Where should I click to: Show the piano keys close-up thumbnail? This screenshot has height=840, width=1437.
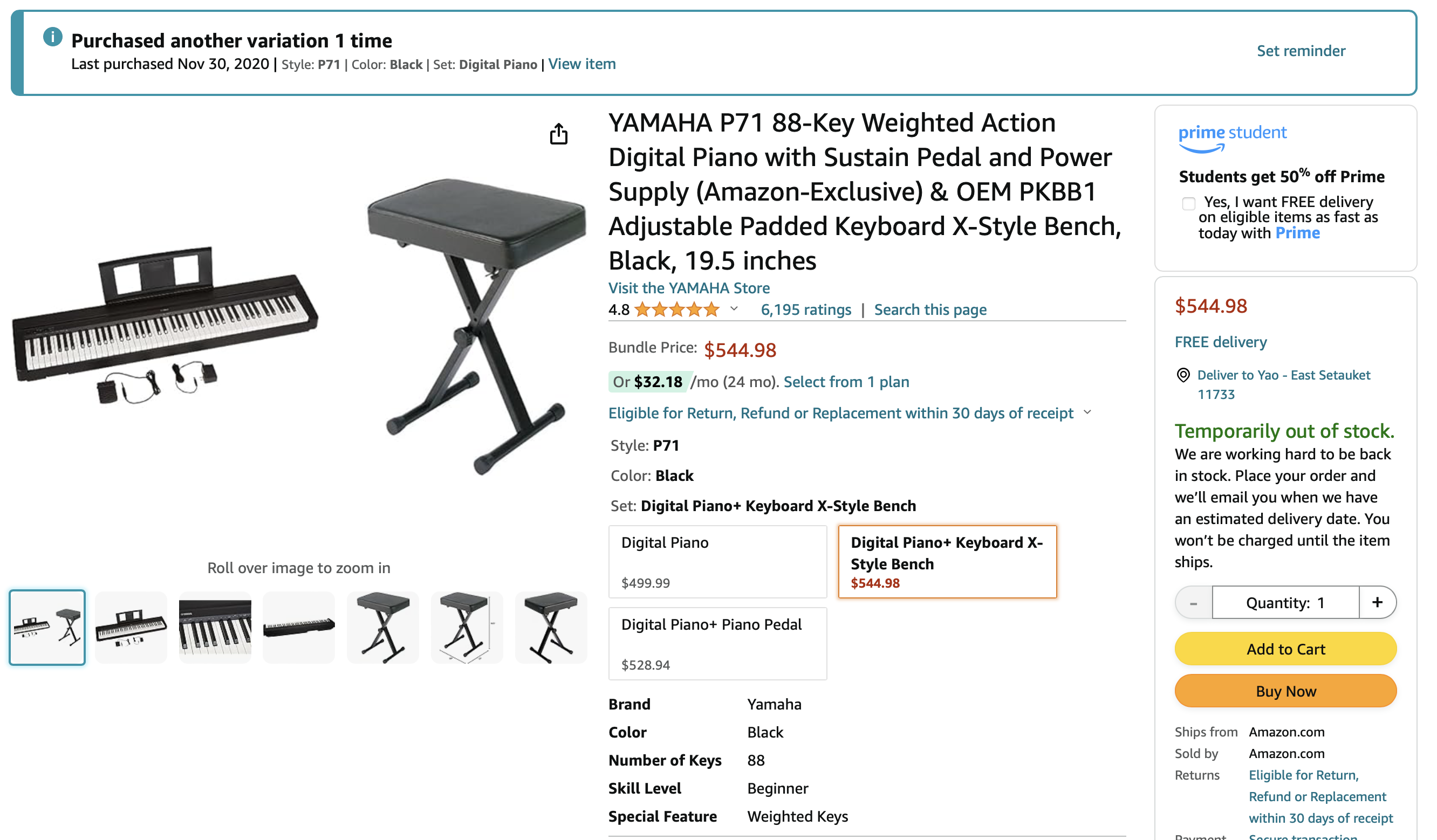215,628
